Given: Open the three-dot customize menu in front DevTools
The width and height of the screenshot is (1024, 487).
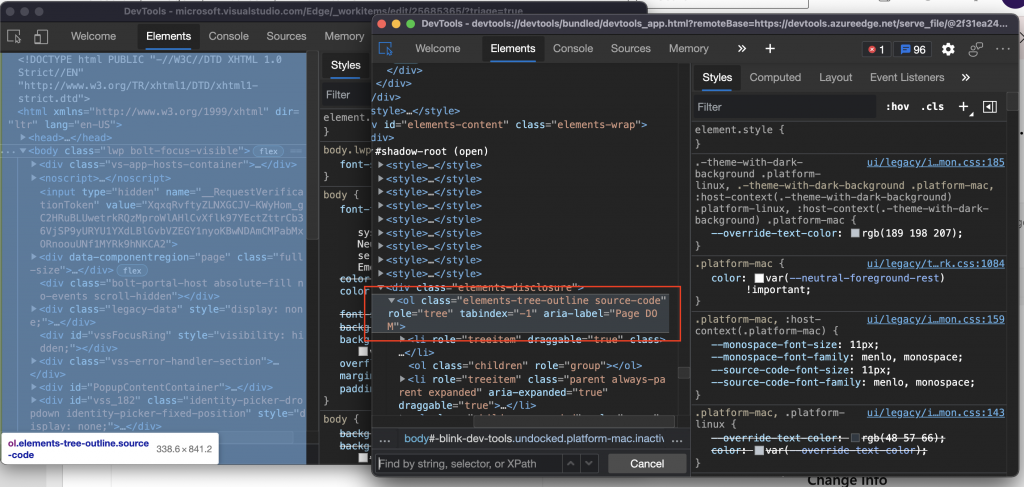Looking at the screenshot, I should tap(1003, 50).
